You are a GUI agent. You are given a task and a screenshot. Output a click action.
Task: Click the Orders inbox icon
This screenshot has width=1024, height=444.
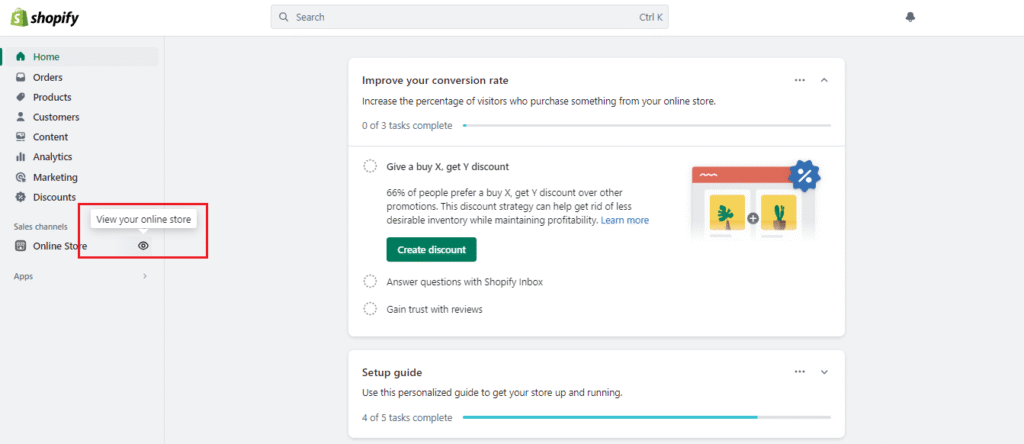pyautogui.click(x=21, y=77)
